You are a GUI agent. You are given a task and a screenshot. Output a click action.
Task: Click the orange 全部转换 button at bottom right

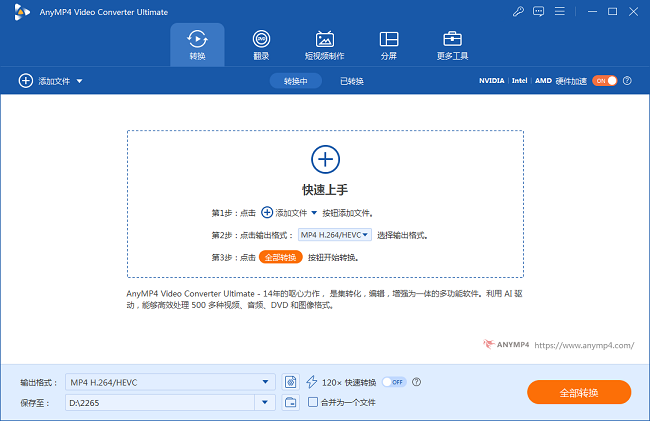(x=579, y=392)
